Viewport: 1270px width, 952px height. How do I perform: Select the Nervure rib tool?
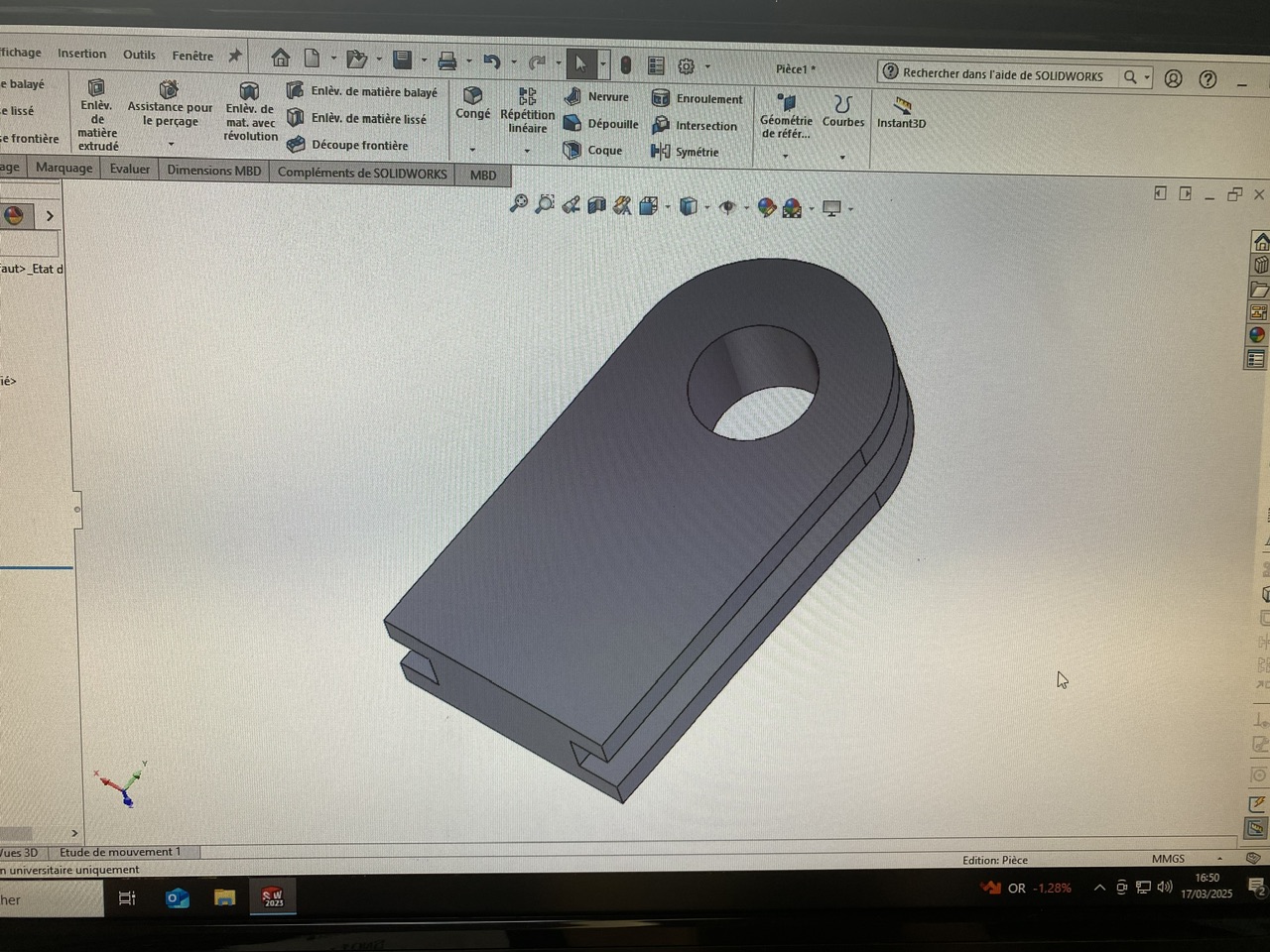(573, 96)
